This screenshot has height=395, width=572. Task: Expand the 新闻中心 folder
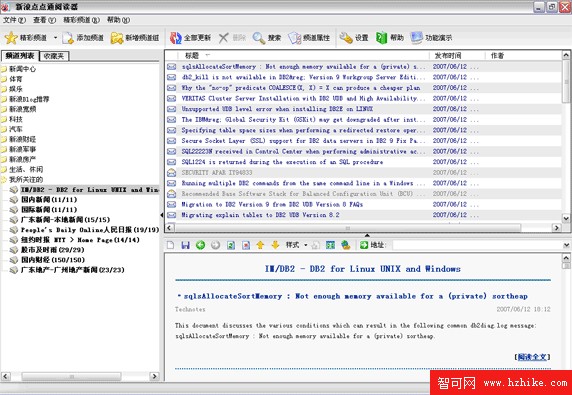pyautogui.click(x=4, y=69)
